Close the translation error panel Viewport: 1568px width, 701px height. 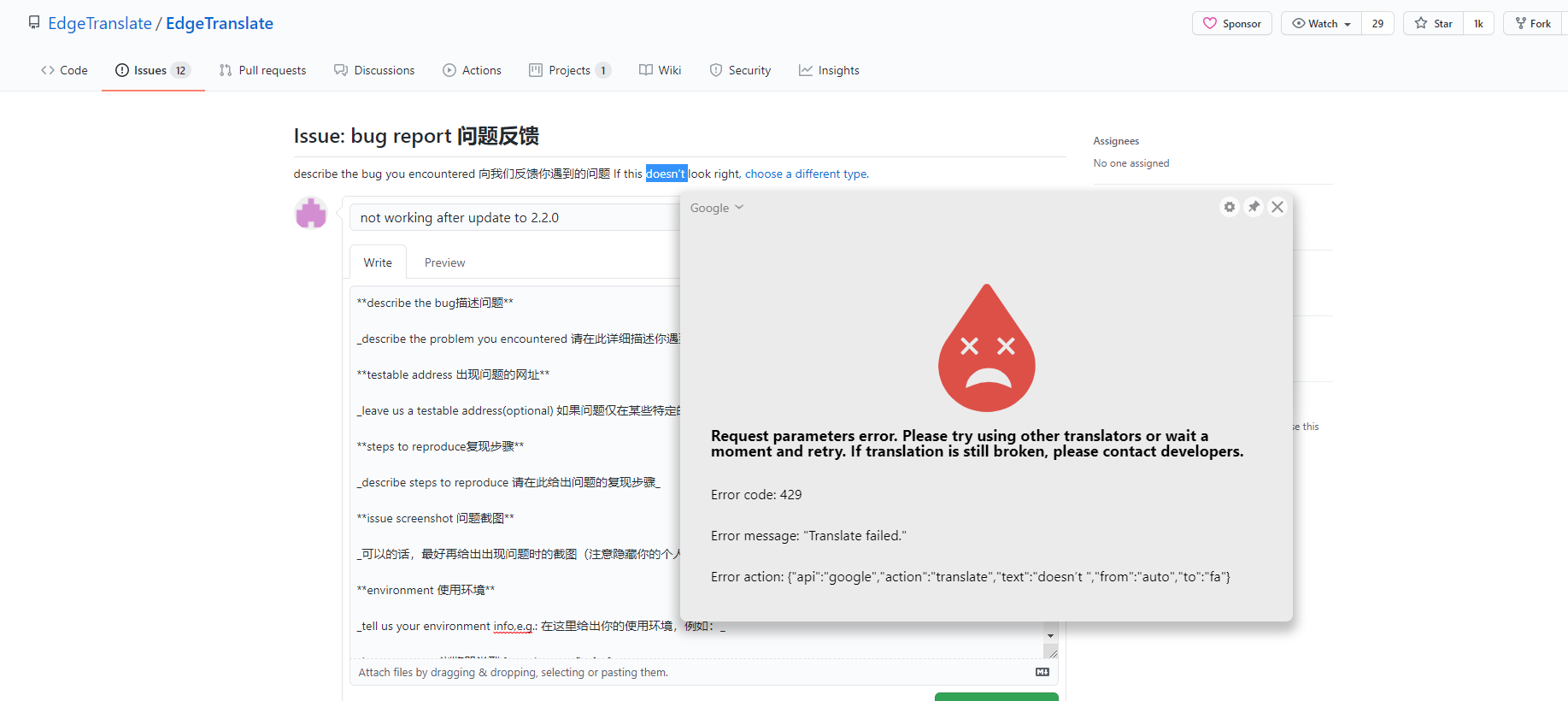click(x=1277, y=207)
